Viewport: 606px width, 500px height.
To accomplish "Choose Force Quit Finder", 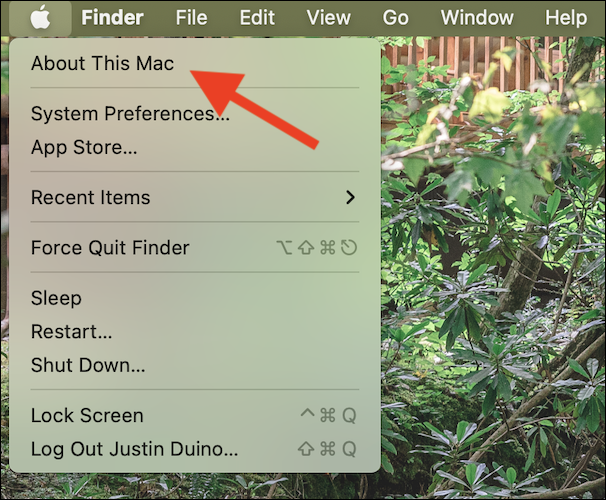I will (x=110, y=247).
